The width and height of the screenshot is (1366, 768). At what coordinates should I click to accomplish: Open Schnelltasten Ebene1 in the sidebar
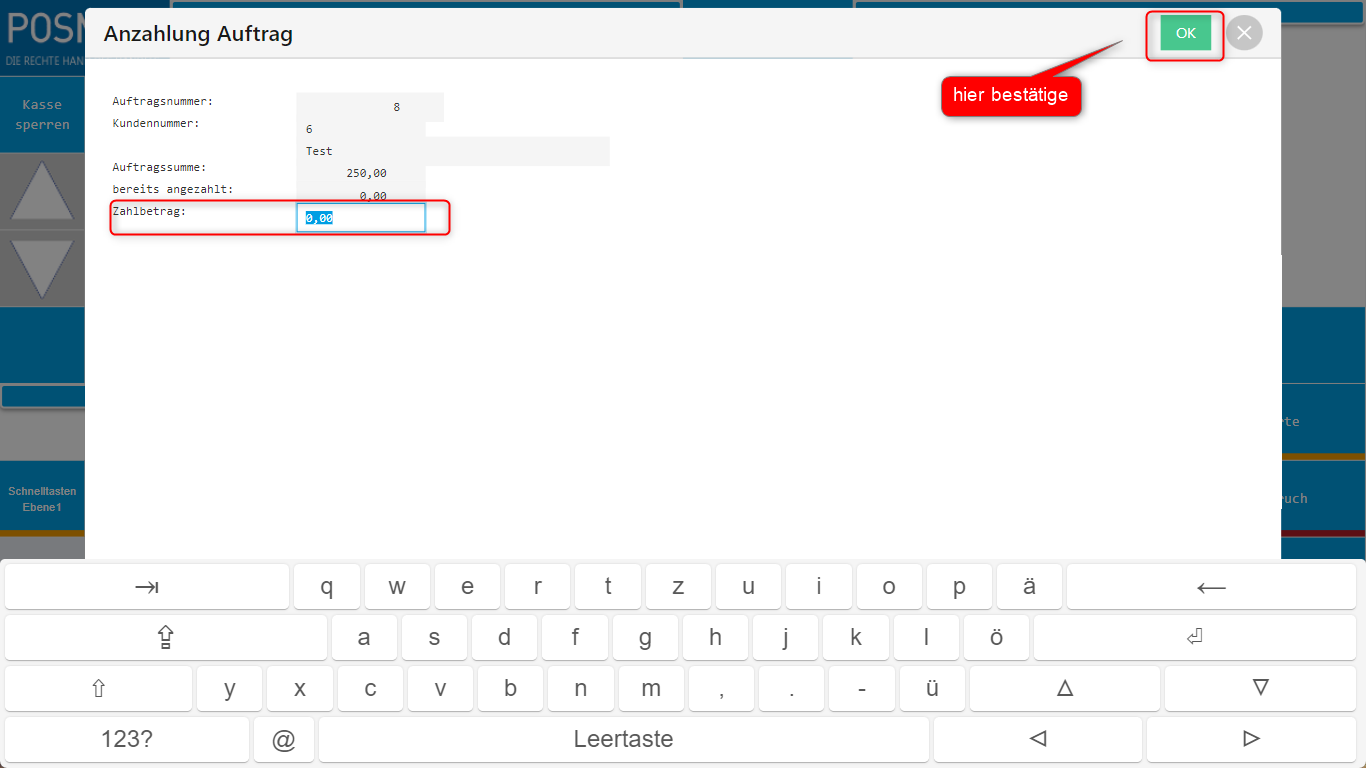tap(42, 499)
